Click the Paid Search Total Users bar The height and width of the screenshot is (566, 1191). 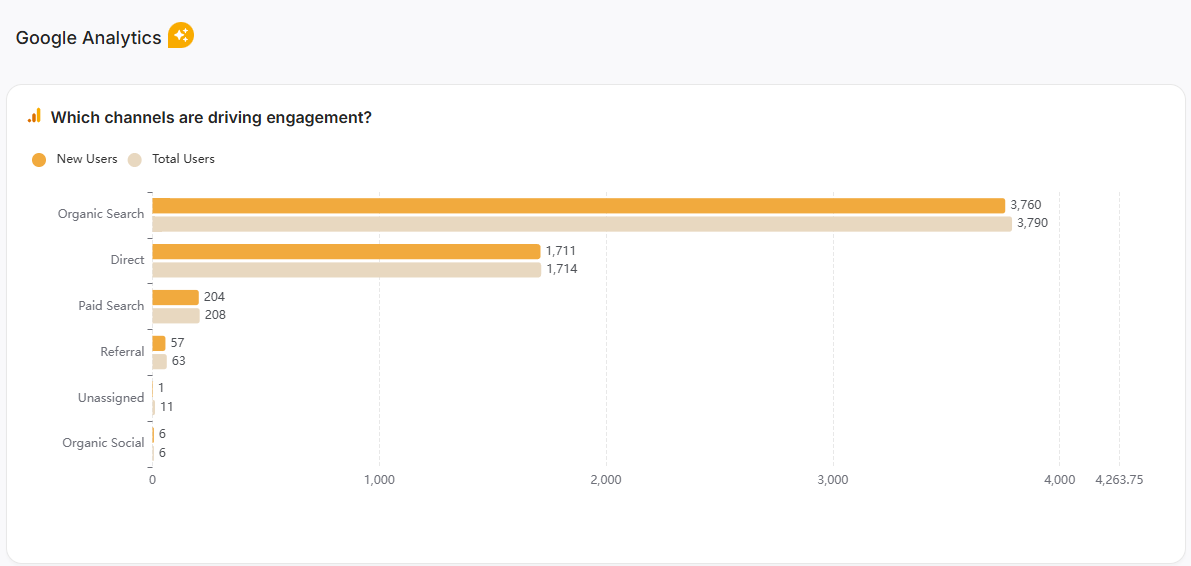coord(176,316)
